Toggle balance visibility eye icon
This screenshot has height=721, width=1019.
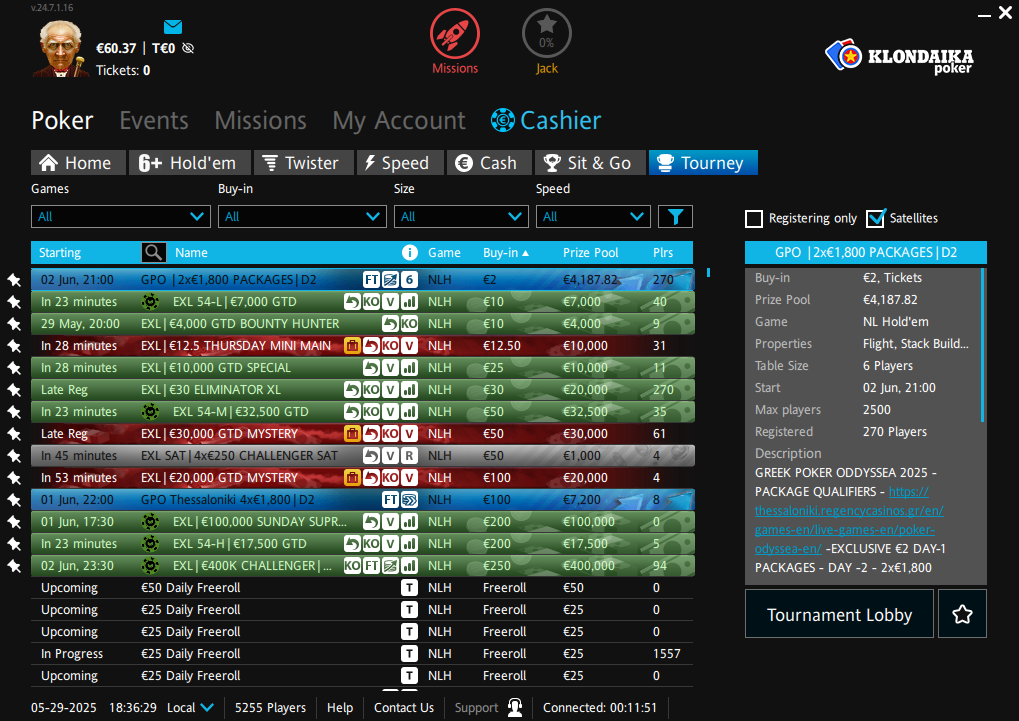pos(188,48)
